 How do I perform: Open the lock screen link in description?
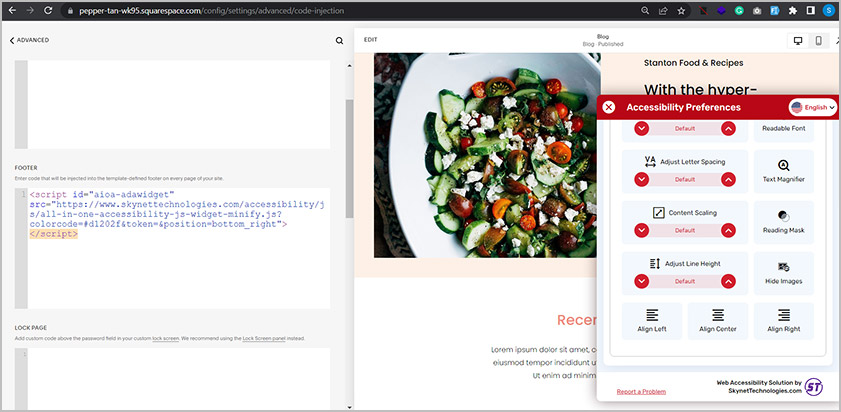[x=165, y=339]
